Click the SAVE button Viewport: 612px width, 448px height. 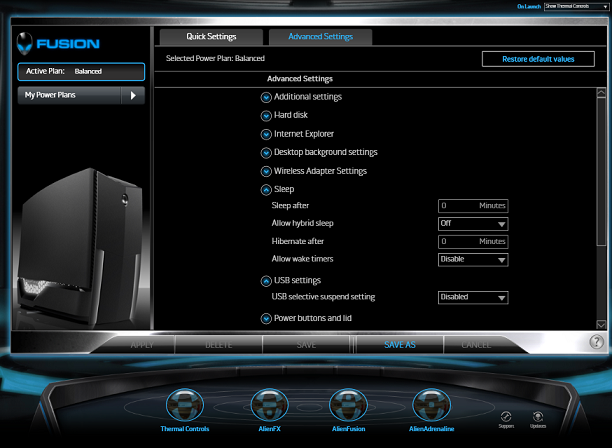point(306,345)
